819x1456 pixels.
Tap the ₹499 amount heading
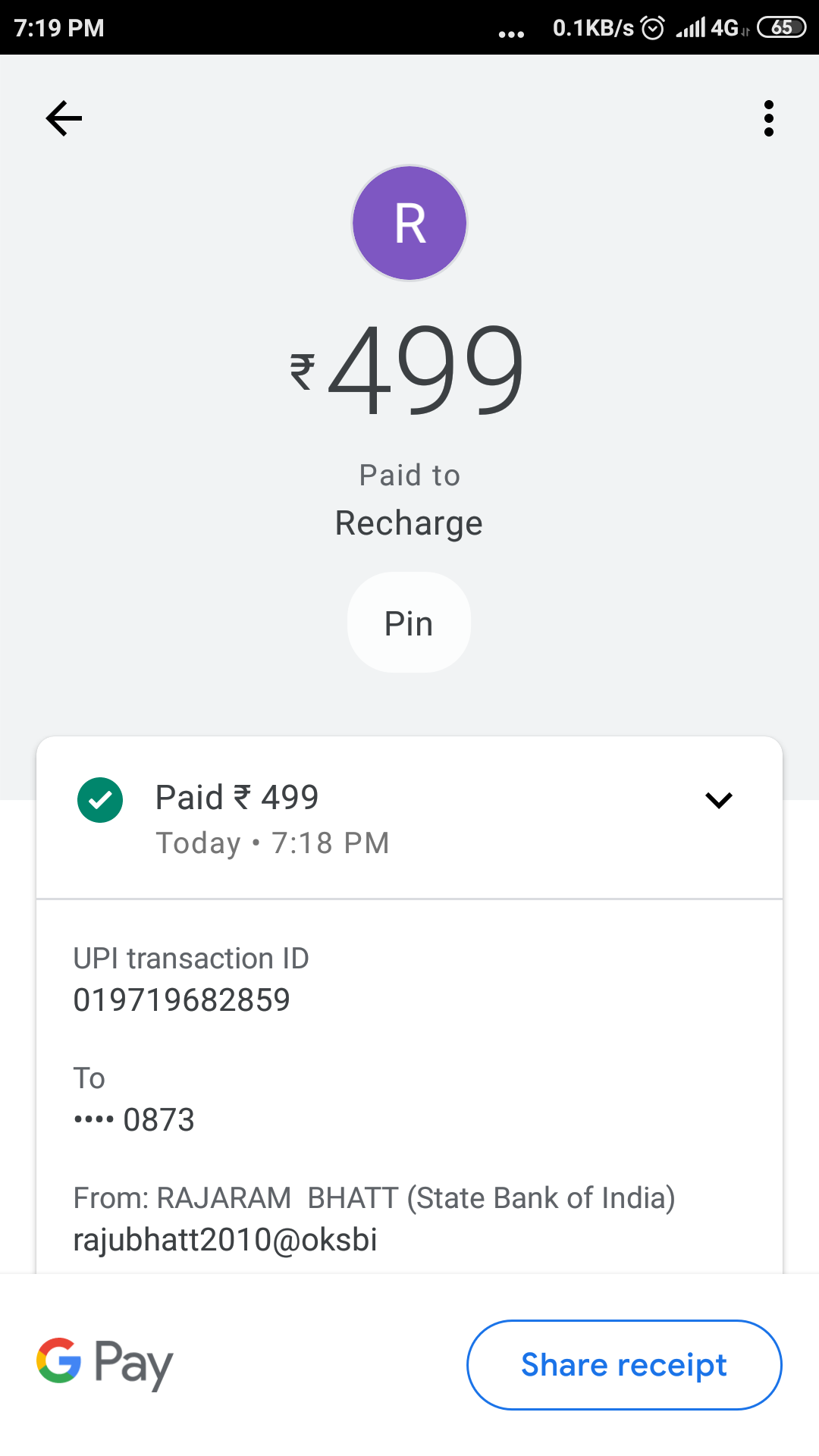click(x=409, y=369)
